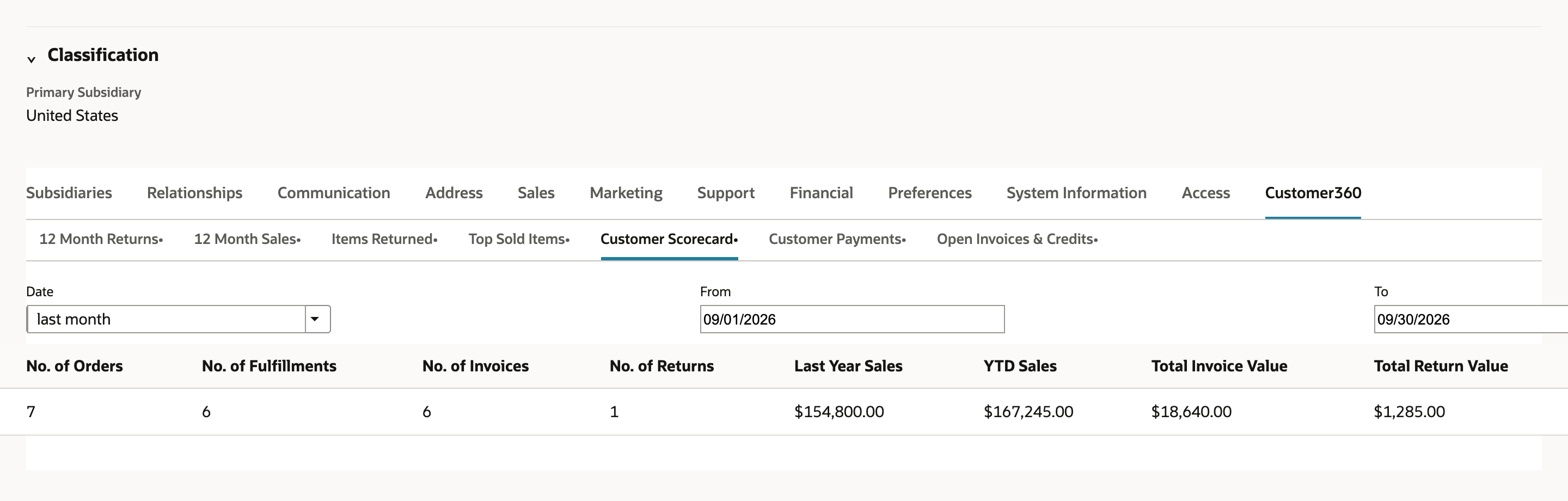Image resolution: width=1568 pixels, height=501 pixels.
Task: Select the $18,640.00 invoice value cell
Action: coord(1191,412)
